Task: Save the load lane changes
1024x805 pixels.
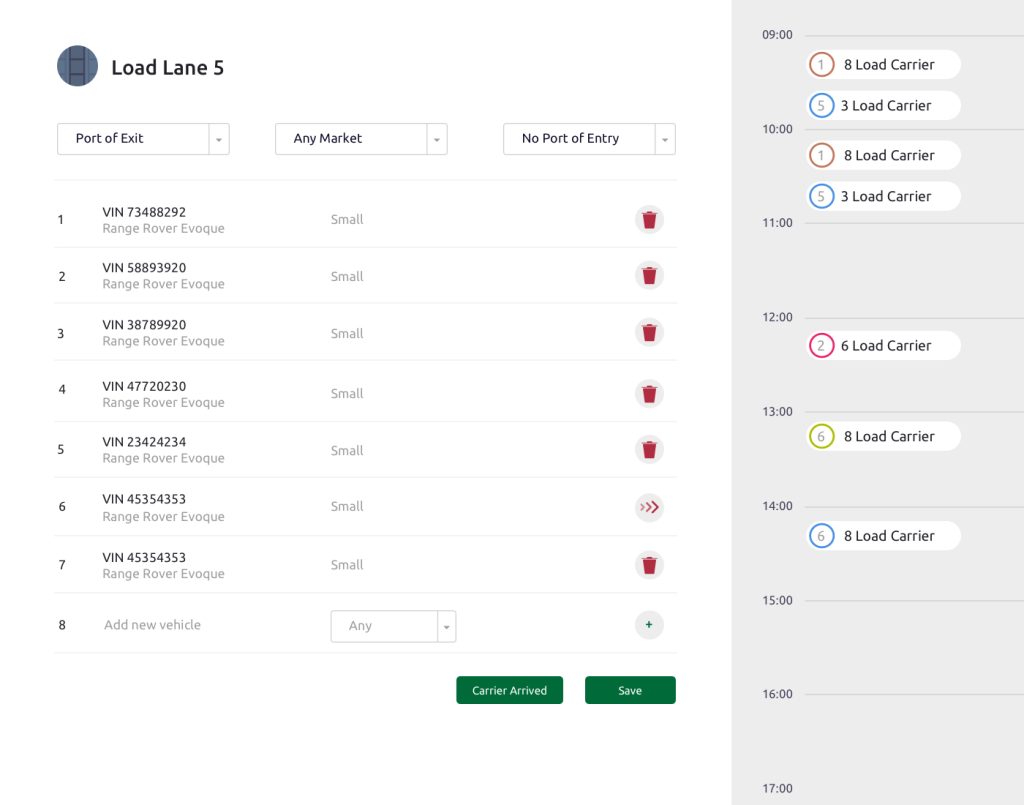Action: tap(630, 690)
